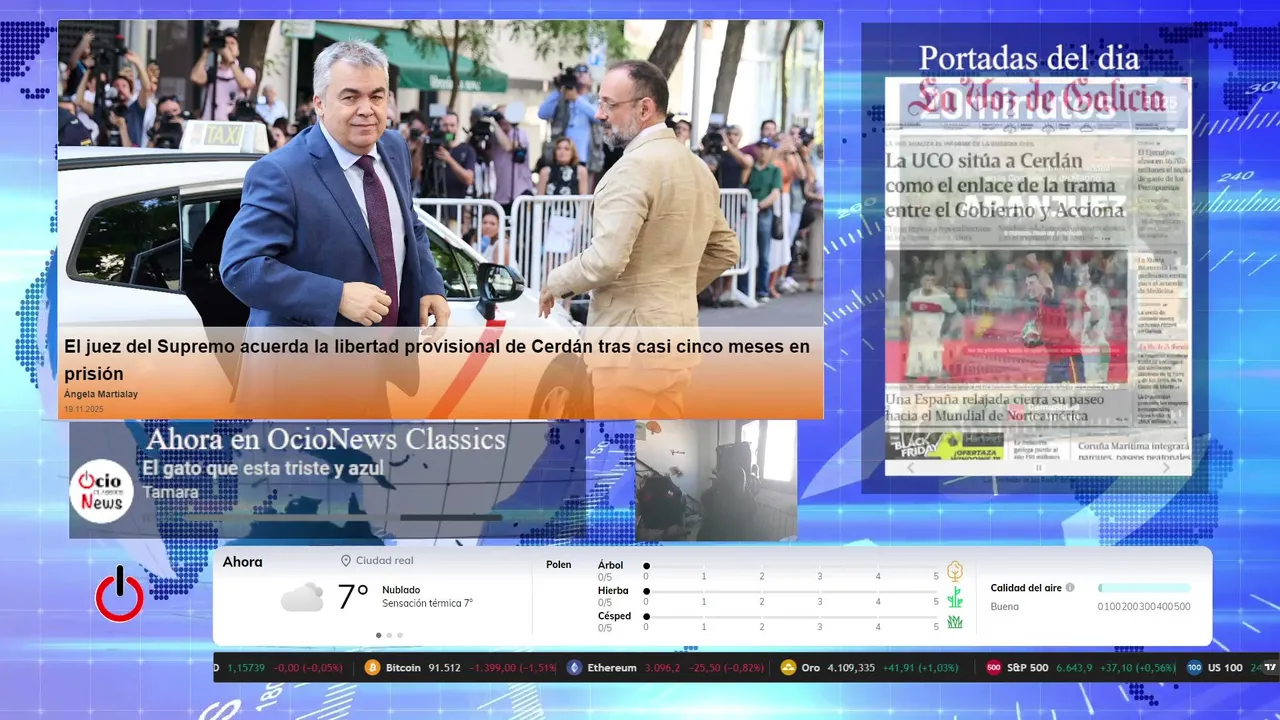Click the cloudy weather icon
Viewport: 1280px width, 720px height.
tap(302, 597)
